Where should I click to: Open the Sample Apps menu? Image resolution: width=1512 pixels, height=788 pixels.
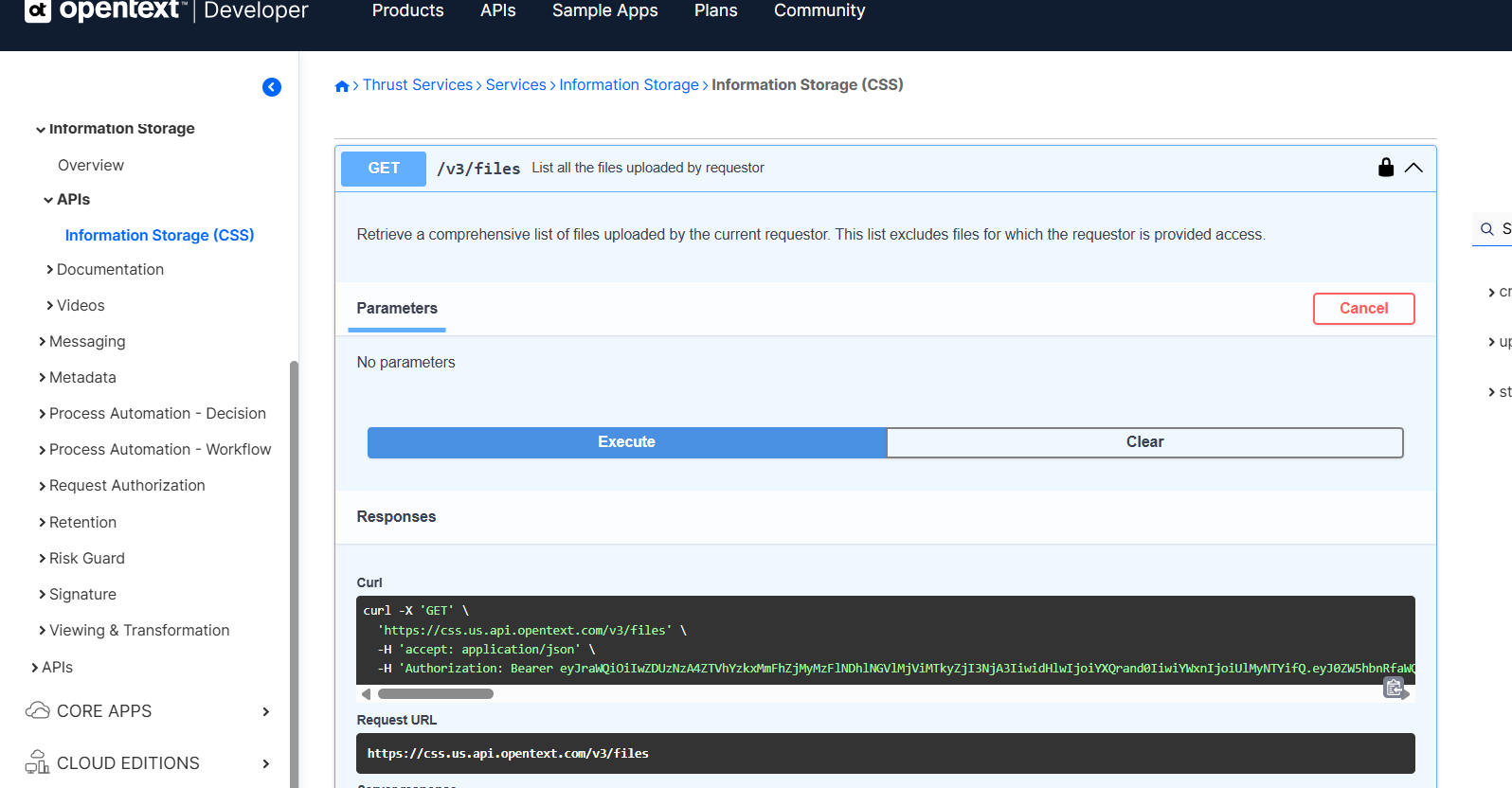(x=605, y=10)
